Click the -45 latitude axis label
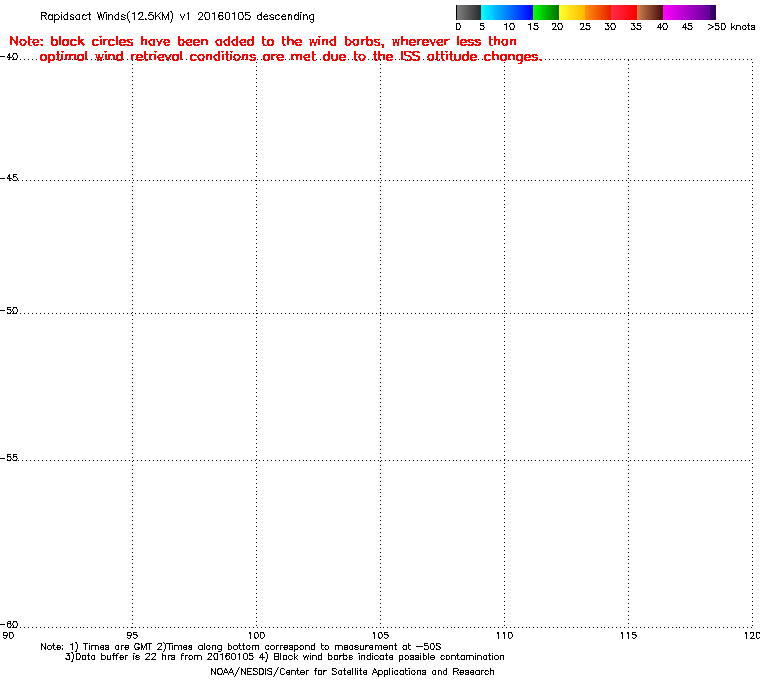Image resolution: width=760 pixels, height=688 pixels. [x=9, y=178]
